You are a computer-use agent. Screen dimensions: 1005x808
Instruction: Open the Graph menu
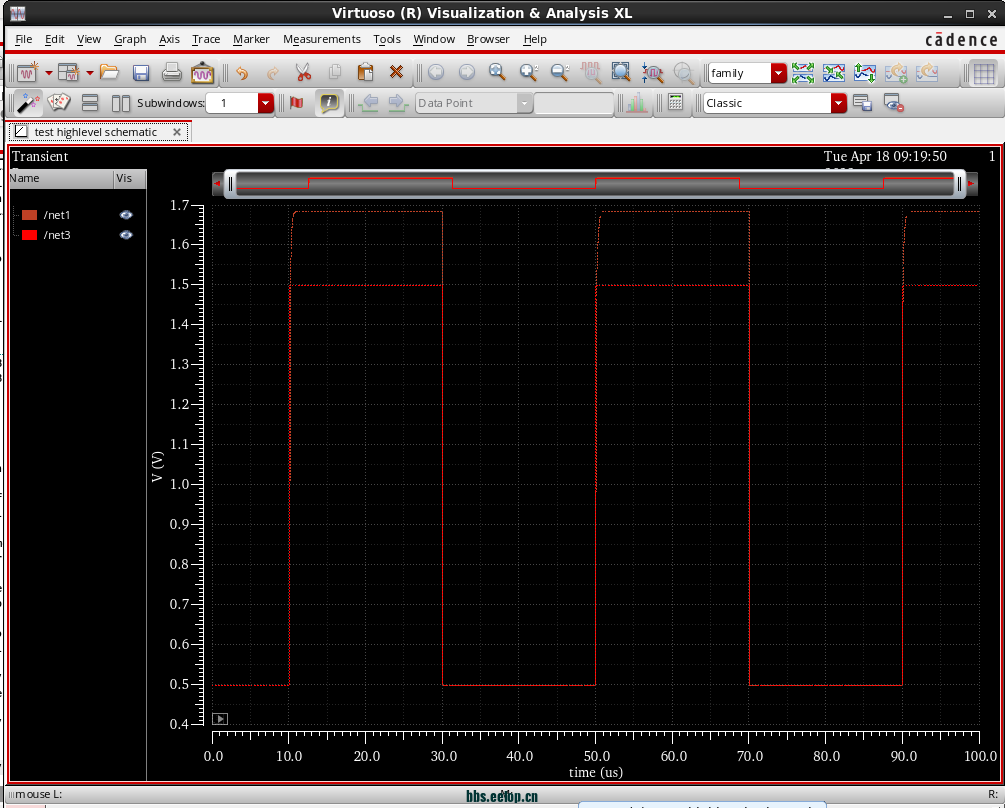pyautogui.click(x=130, y=39)
